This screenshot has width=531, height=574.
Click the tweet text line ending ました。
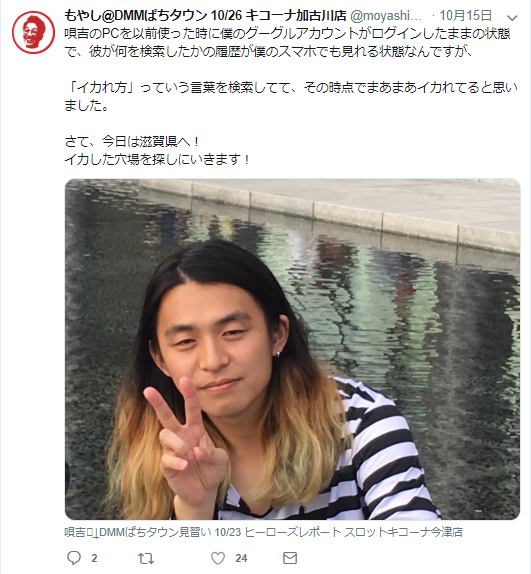(86, 105)
